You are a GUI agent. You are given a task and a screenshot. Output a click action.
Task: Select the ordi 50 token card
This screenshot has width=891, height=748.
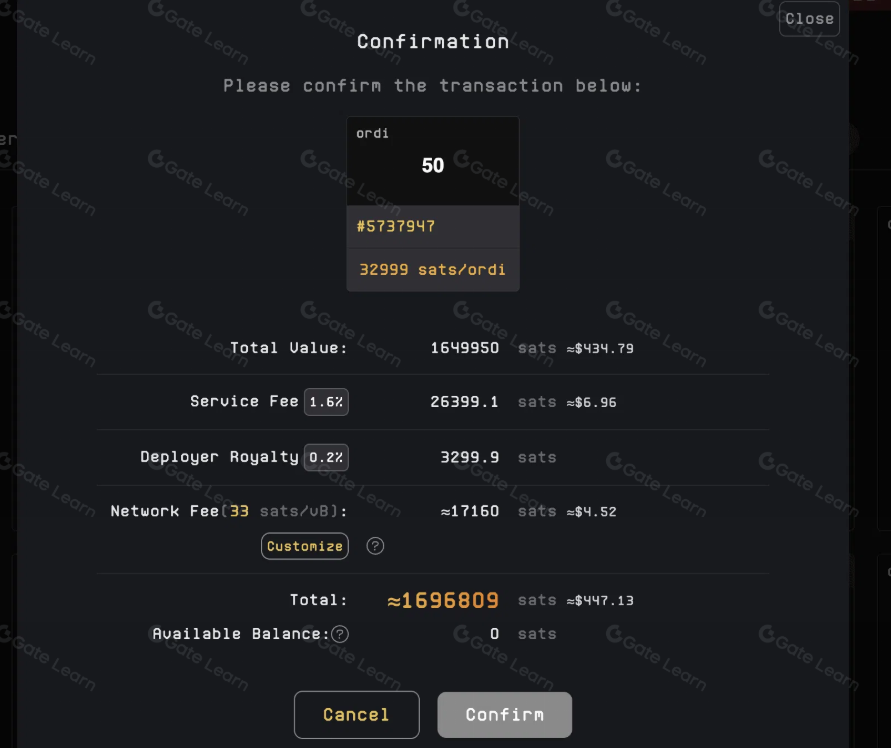click(432, 162)
